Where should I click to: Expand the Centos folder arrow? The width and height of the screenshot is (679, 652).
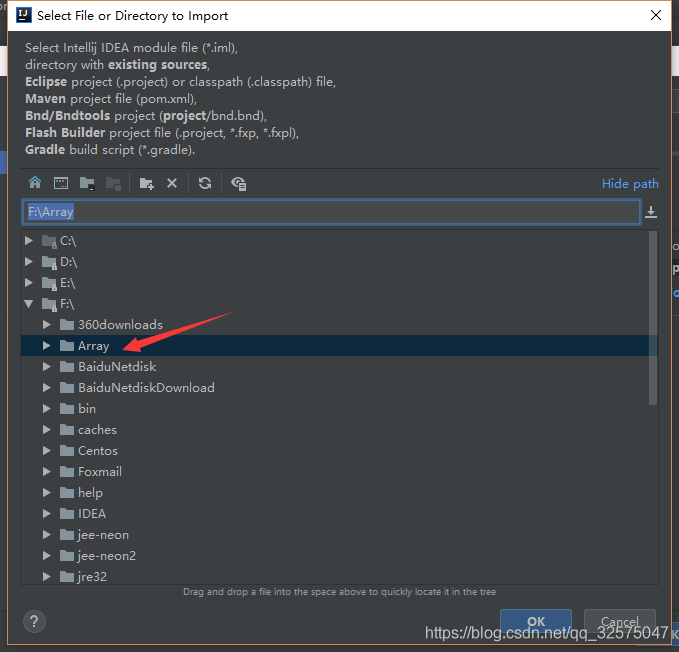(x=46, y=450)
